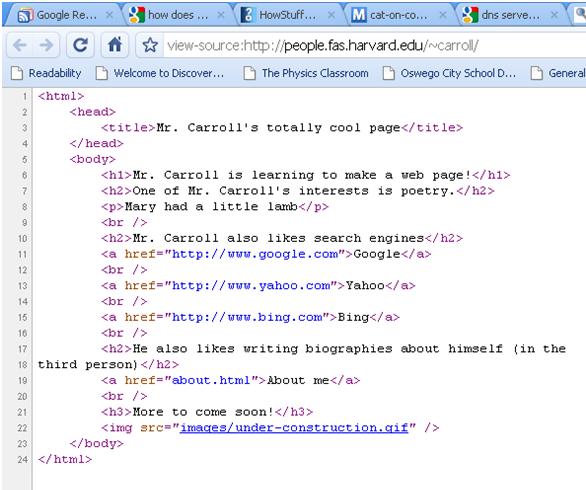
Task: Click the closing </head> tag
Action: [96, 143]
